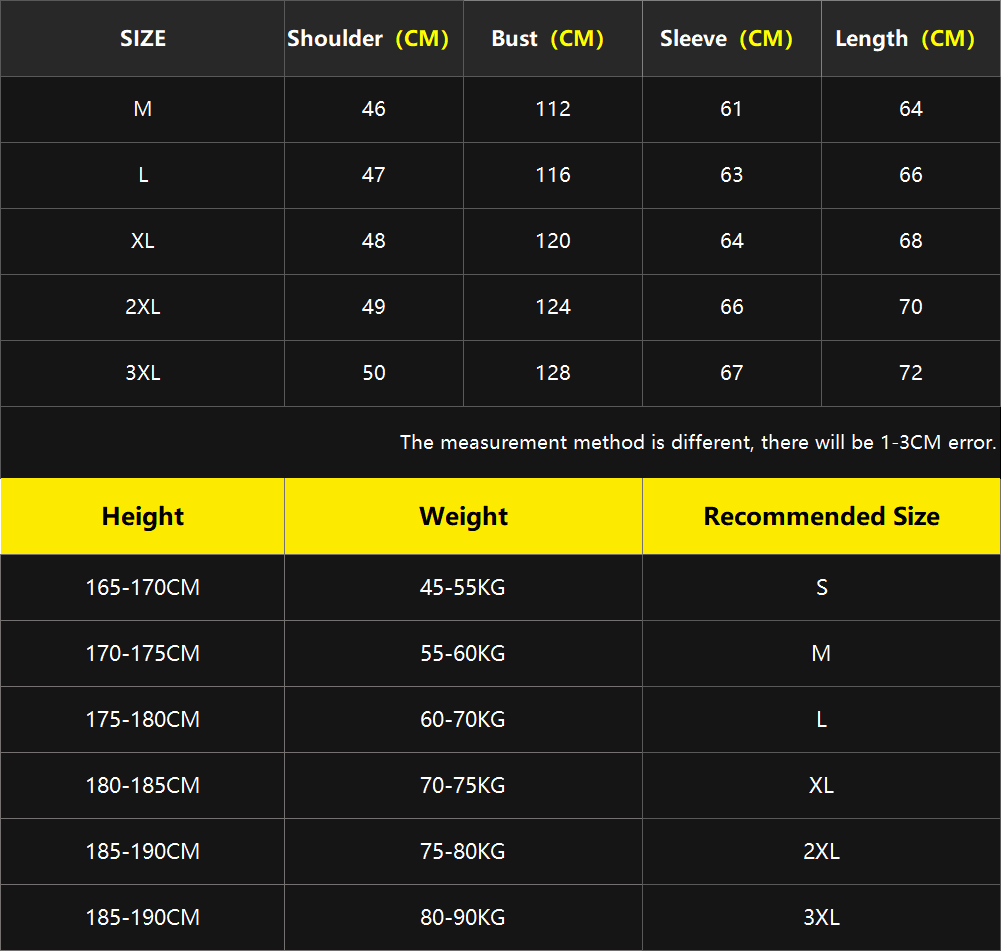This screenshot has width=1001, height=951.
Task: Click the Bust (CM) header cell
Action: point(548,39)
